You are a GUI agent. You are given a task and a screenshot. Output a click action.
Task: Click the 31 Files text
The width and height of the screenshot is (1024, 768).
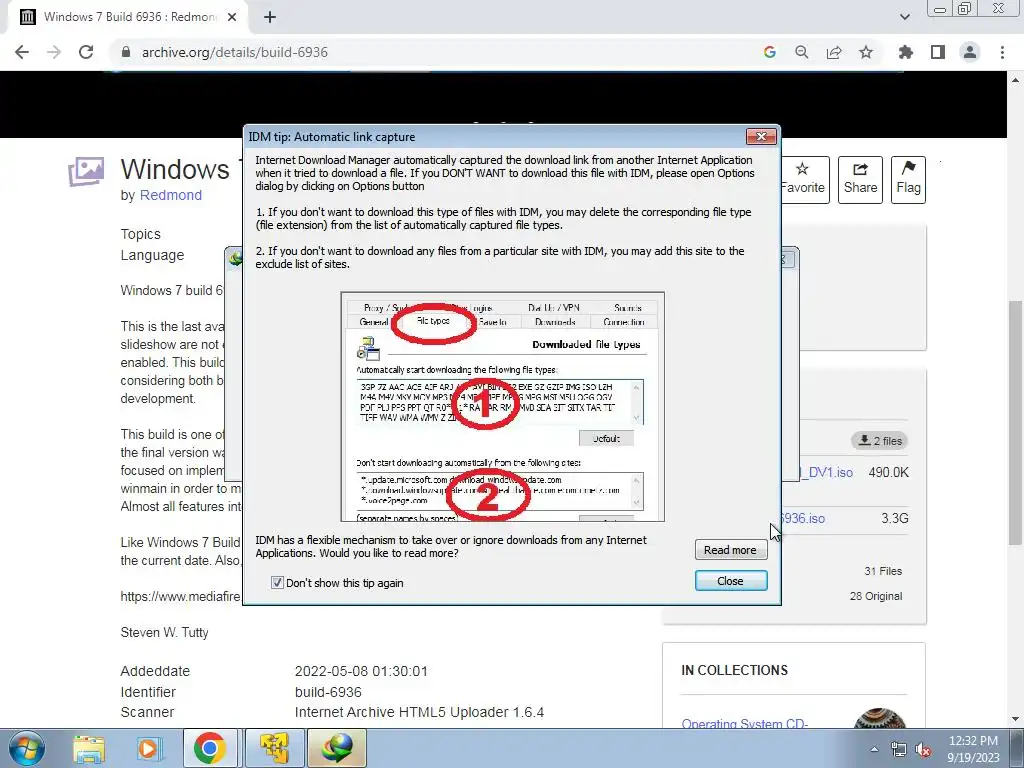pos(883,571)
